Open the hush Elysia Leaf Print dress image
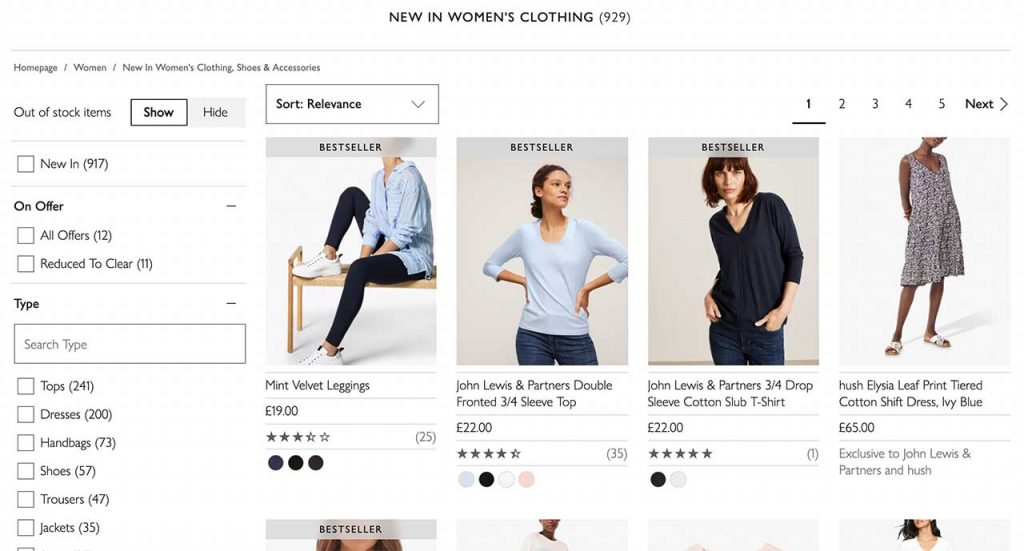Screen dimensions: 1024x551 coord(925,251)
